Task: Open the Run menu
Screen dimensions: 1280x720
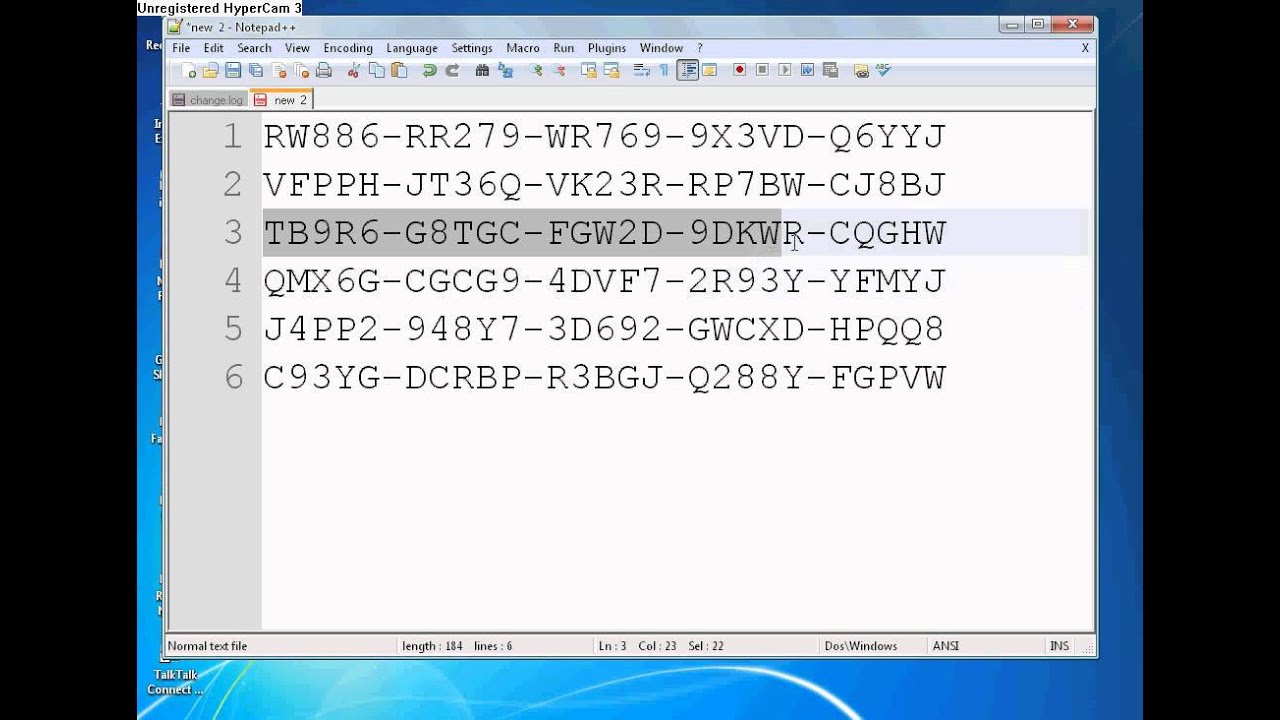Action: click(564, 48)
